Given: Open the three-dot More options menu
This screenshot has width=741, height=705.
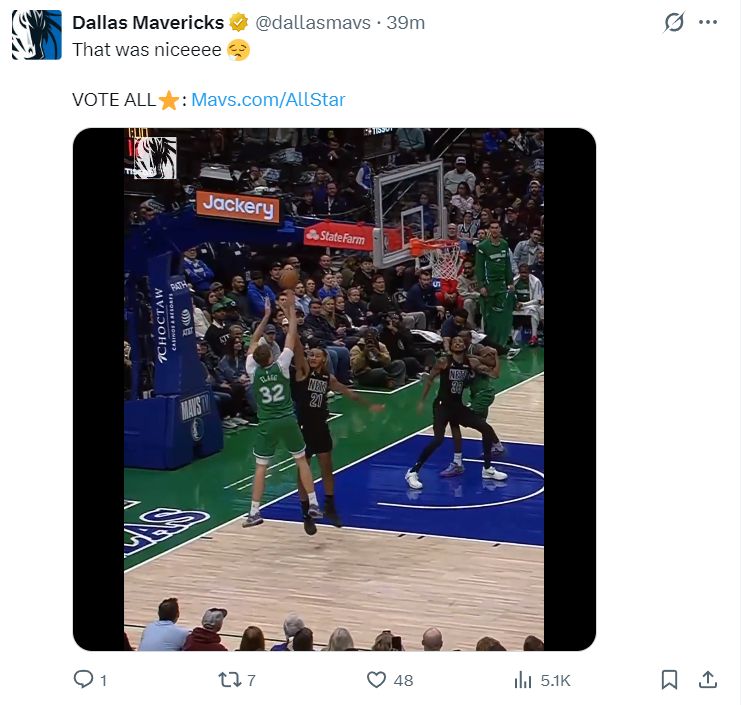Looking at the screenshot, I should [708, 22].
